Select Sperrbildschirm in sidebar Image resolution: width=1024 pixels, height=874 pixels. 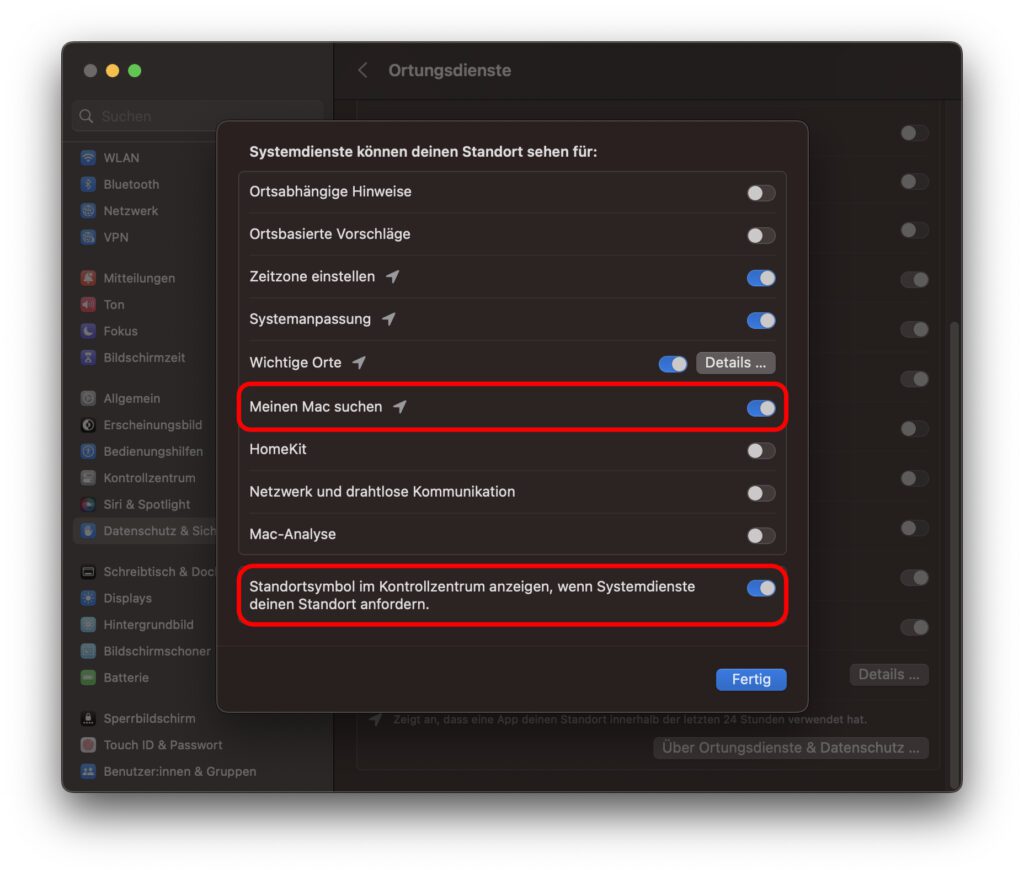coord(150,719)
